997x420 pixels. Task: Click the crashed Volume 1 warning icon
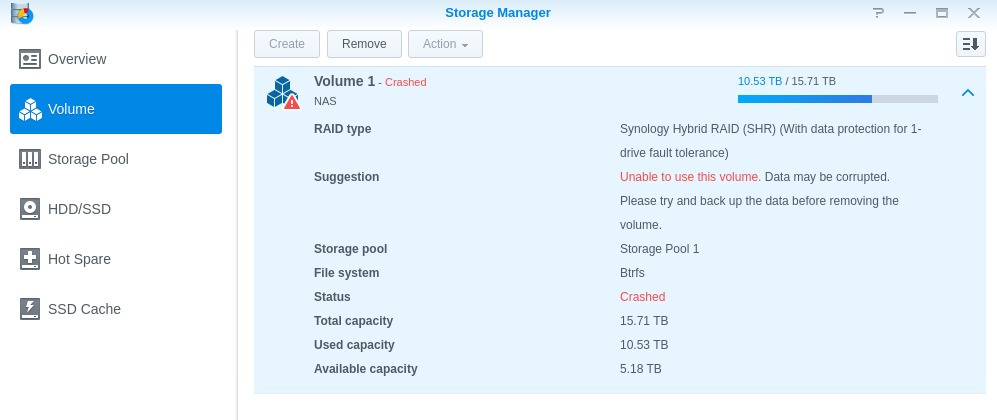(x=283, y=92)
